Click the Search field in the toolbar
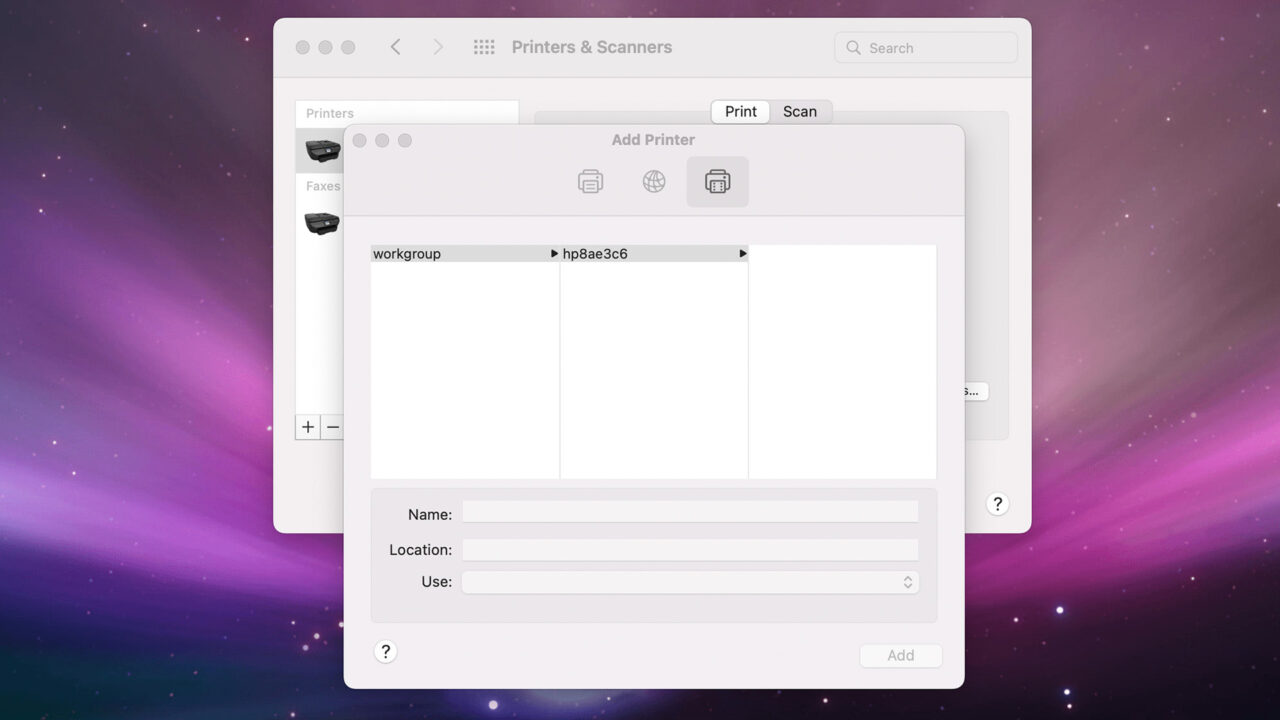 pos(925,47)
